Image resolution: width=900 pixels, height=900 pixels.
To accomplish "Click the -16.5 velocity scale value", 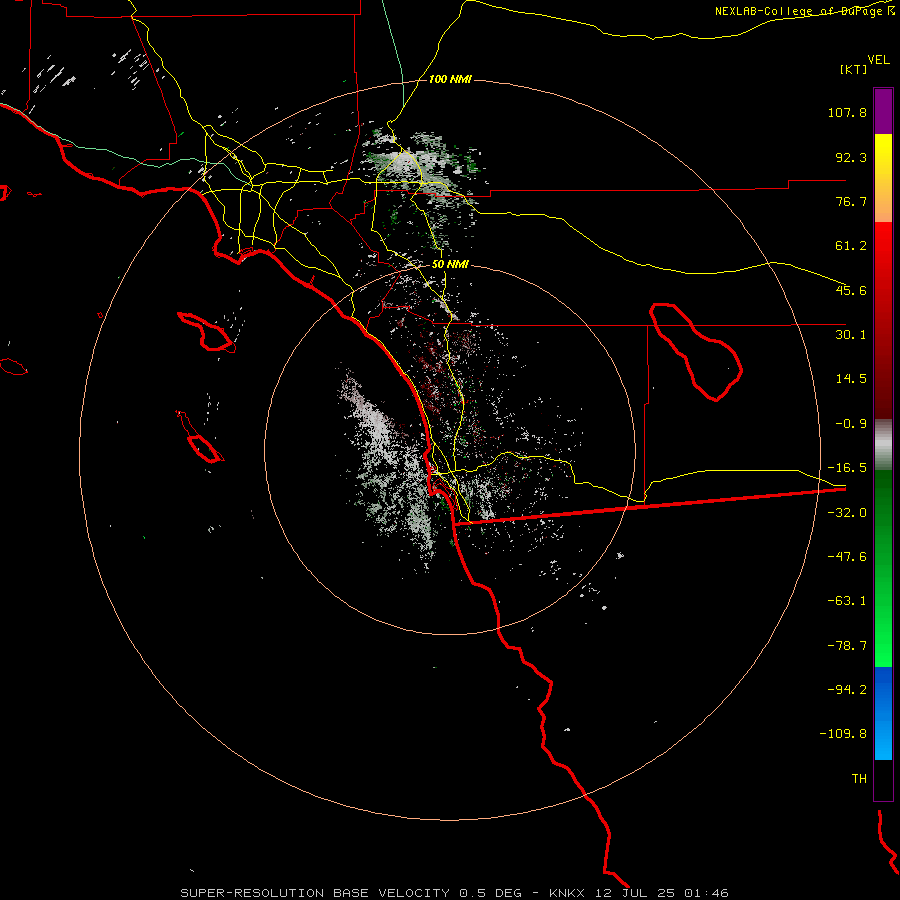I will pos(847,468).
